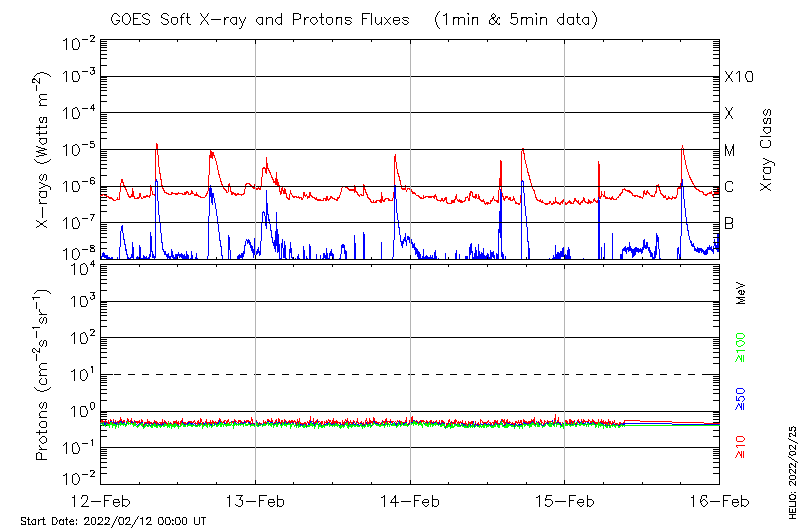Click the MeV unit label beside proton panel
800x530 pixels.
(742, 293)
